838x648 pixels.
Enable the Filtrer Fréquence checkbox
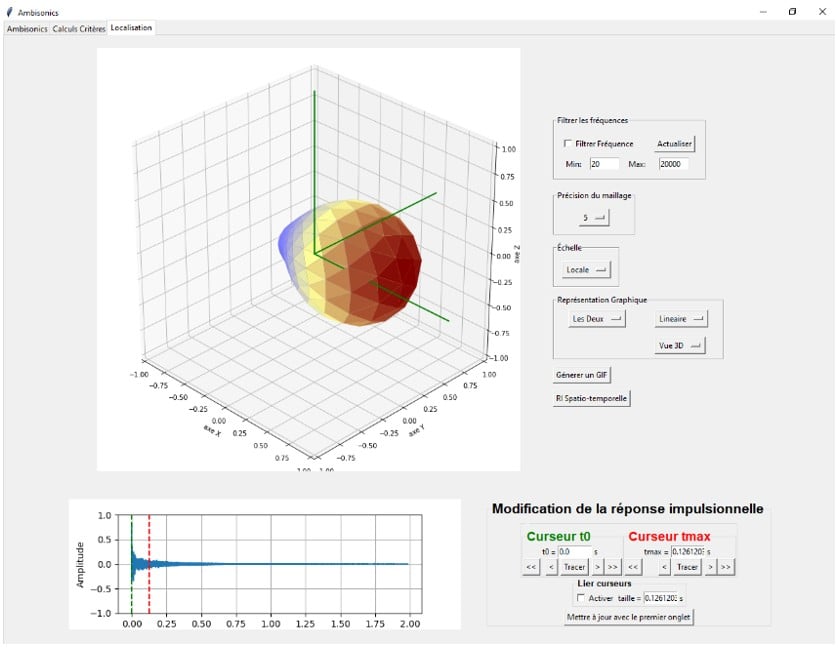click(569, 144)
